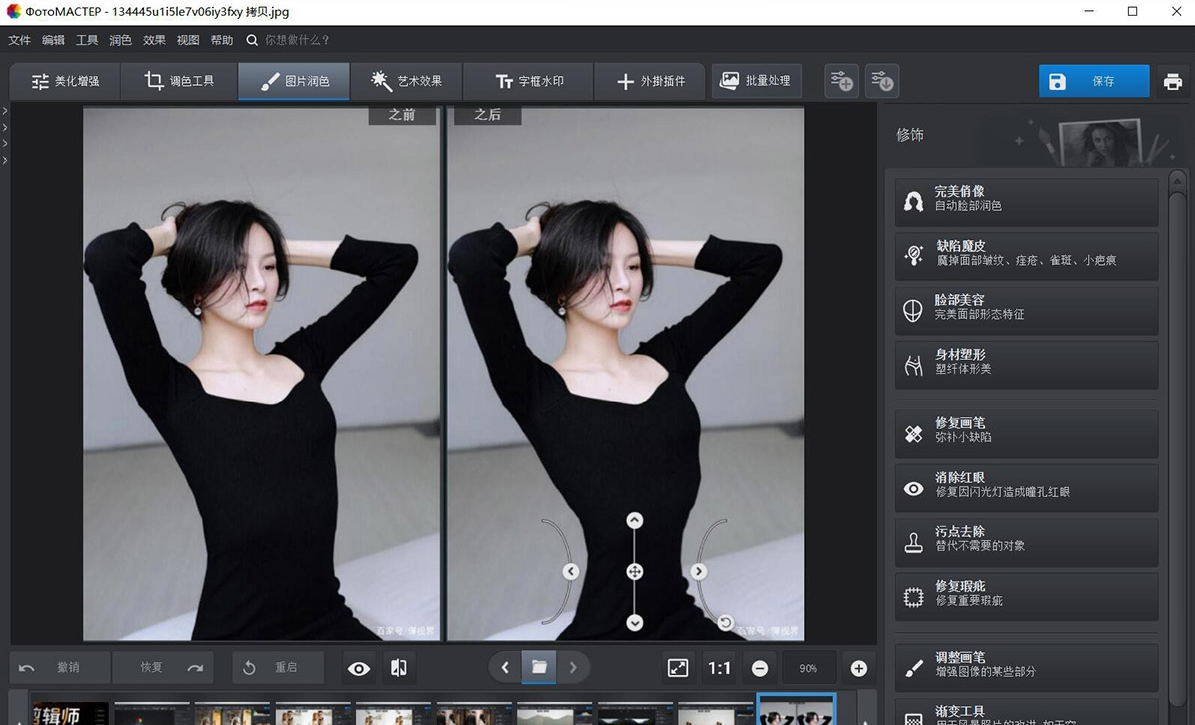
Task: Switch to the 调色工具 tab
Action: (x=179, y=81)
